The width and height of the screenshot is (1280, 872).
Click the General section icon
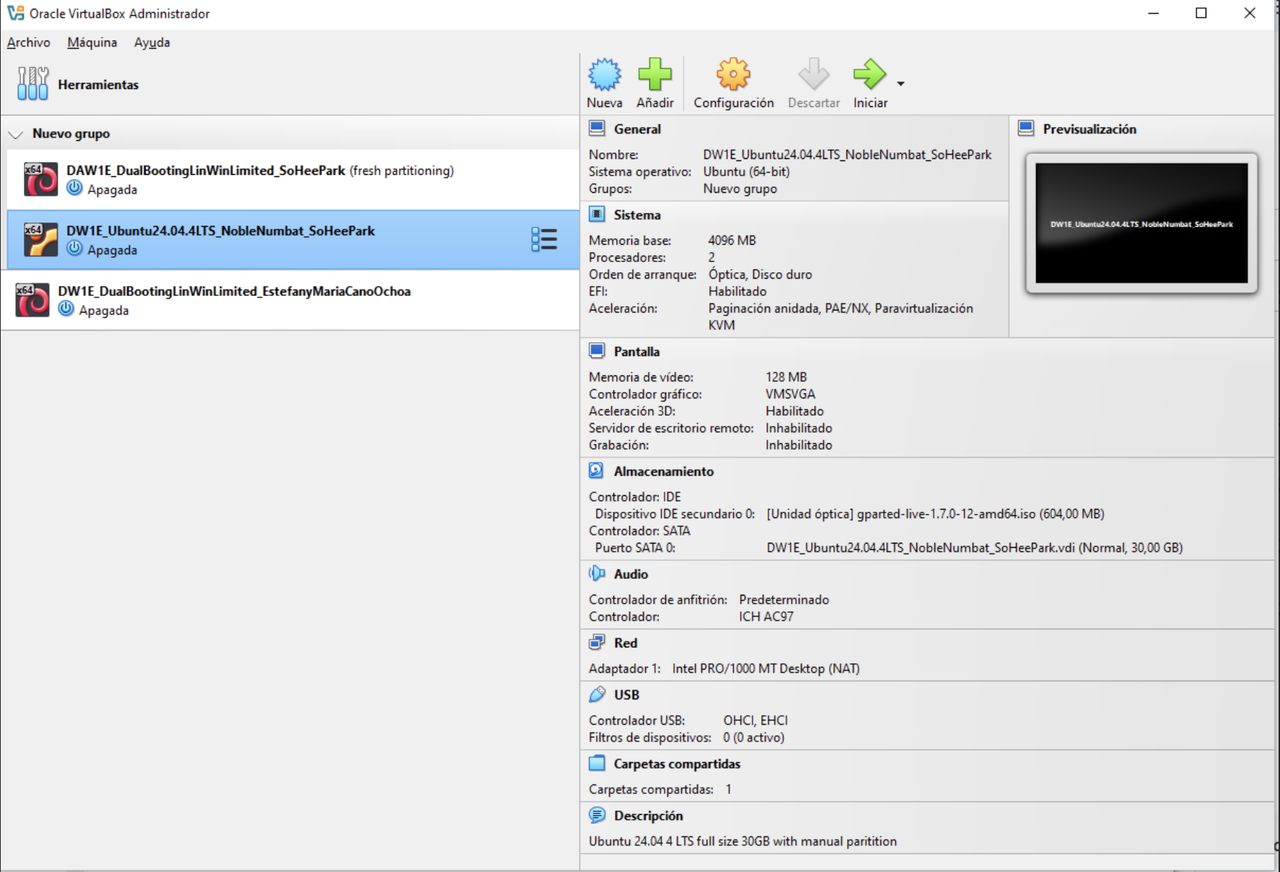tap(596, 128)
